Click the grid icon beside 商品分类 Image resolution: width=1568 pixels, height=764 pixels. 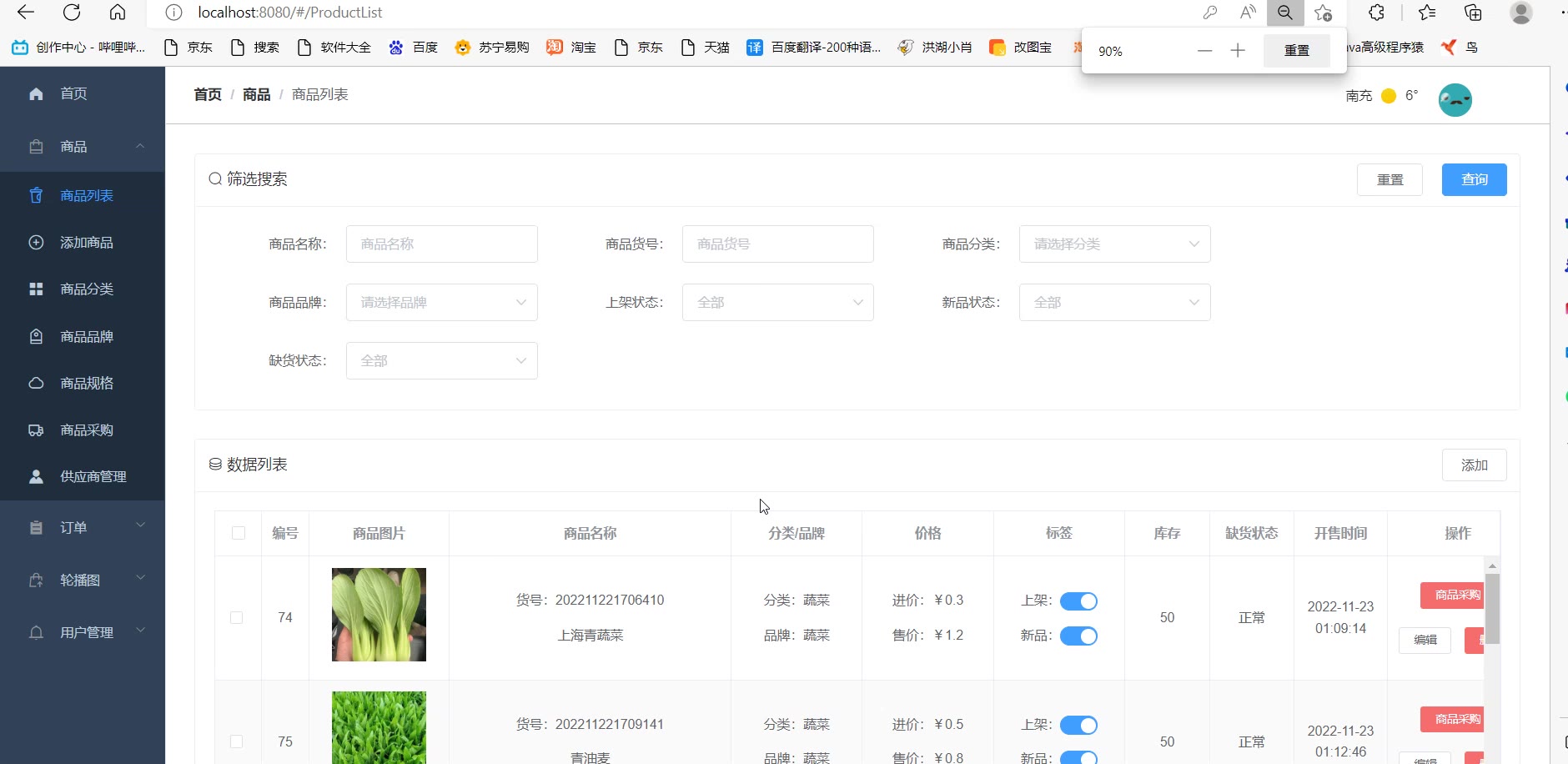(x=36, y=289)
